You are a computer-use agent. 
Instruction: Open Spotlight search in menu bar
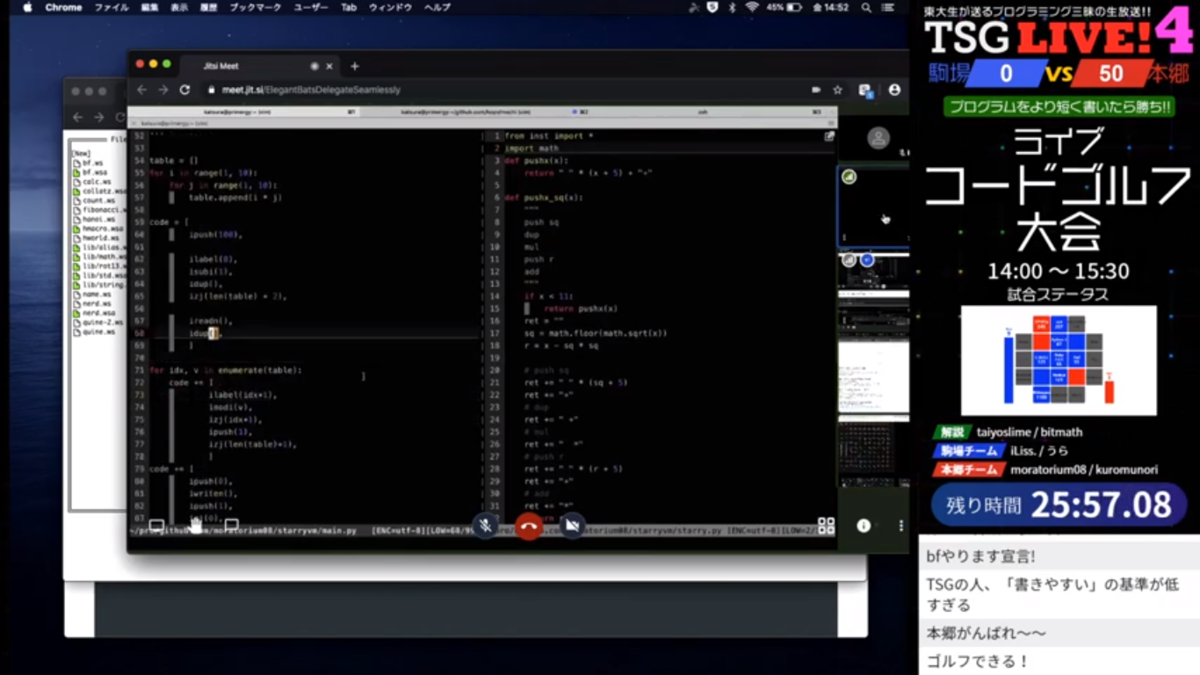[x=865, y=7]
